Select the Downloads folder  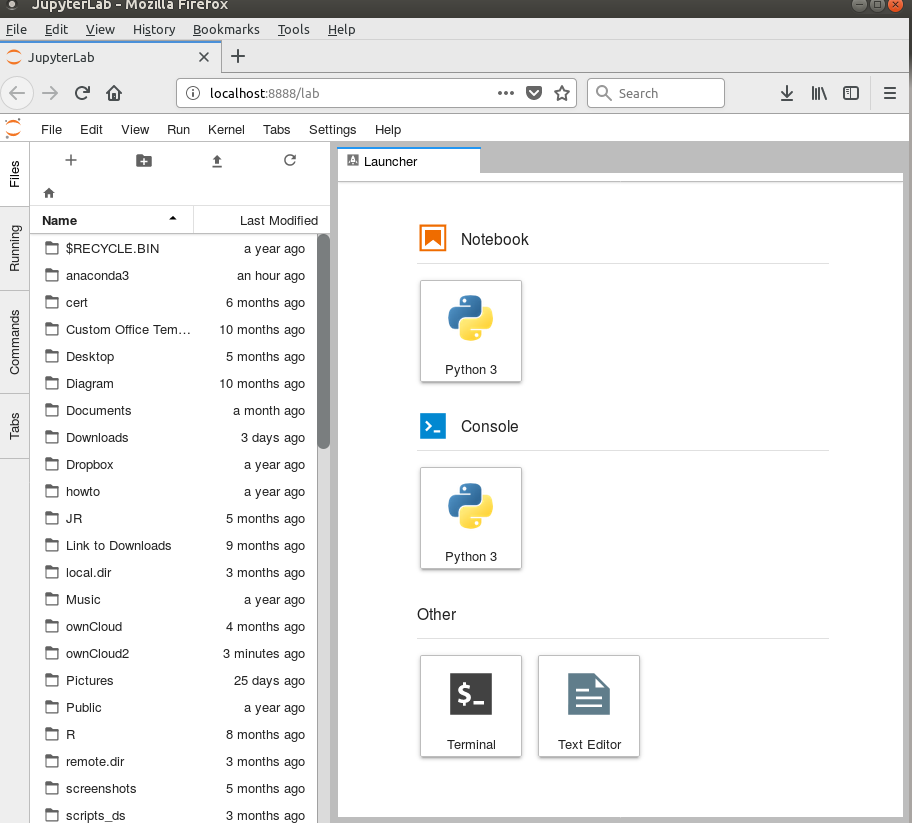point(174,437)
